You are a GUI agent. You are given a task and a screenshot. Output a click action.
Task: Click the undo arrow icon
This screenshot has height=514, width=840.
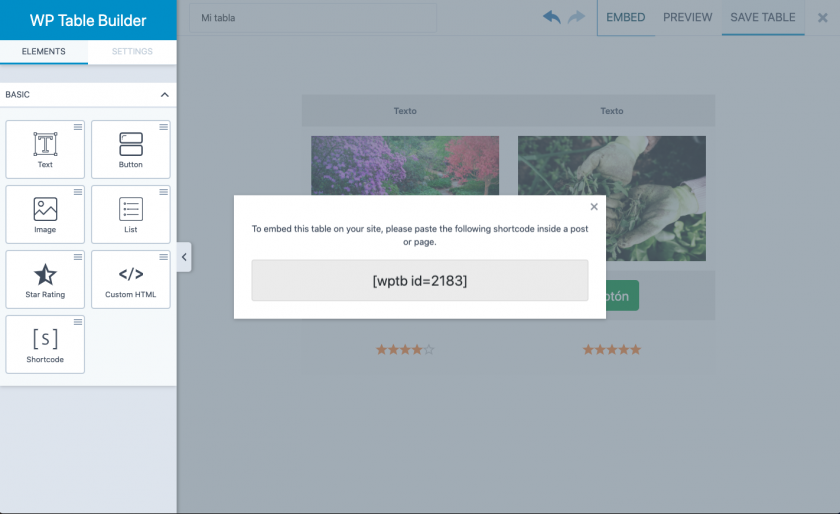click(x=552, y=17)
